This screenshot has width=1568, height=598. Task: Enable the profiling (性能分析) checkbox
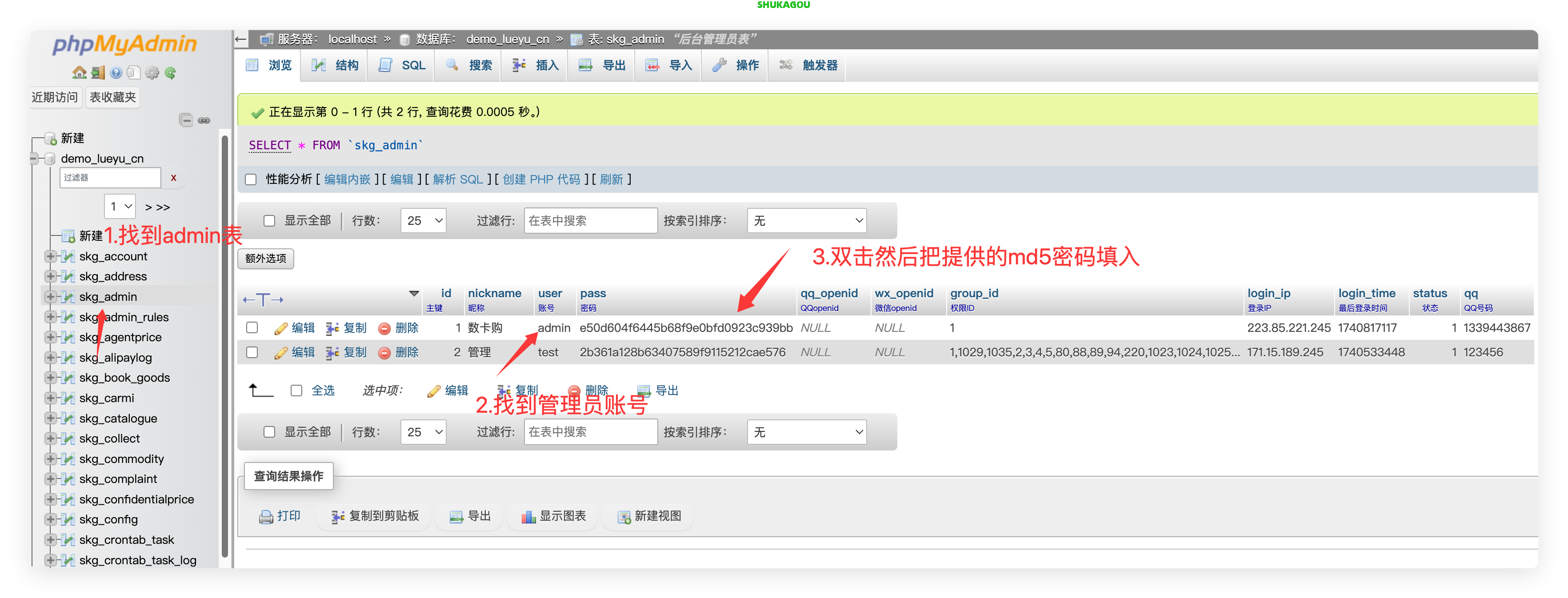click(x=251, y=179)
